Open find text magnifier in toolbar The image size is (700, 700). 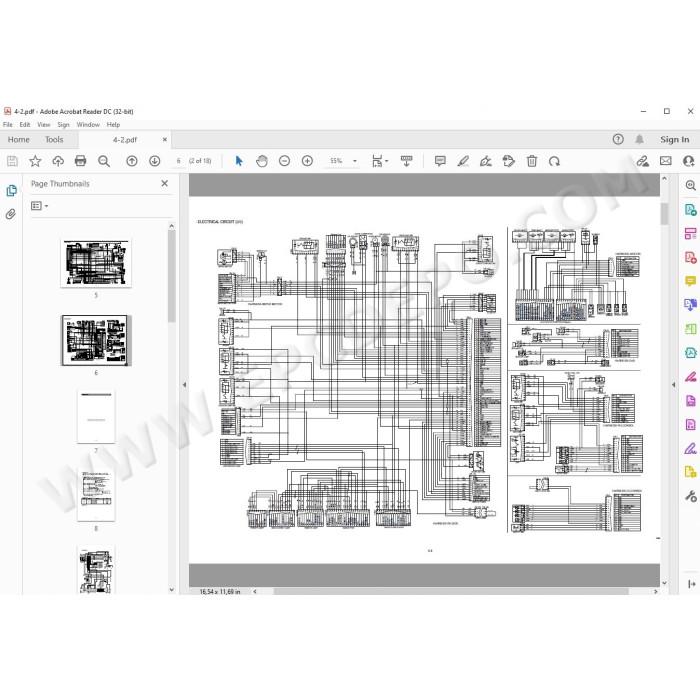pos(104,161)
